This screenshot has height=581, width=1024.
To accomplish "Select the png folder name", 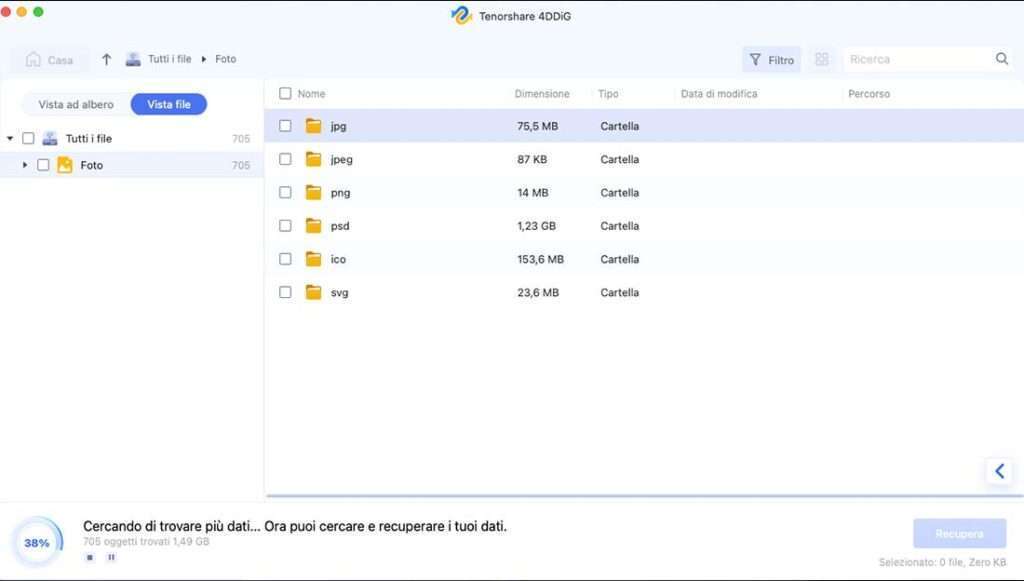I will click(x=340, y=193).
